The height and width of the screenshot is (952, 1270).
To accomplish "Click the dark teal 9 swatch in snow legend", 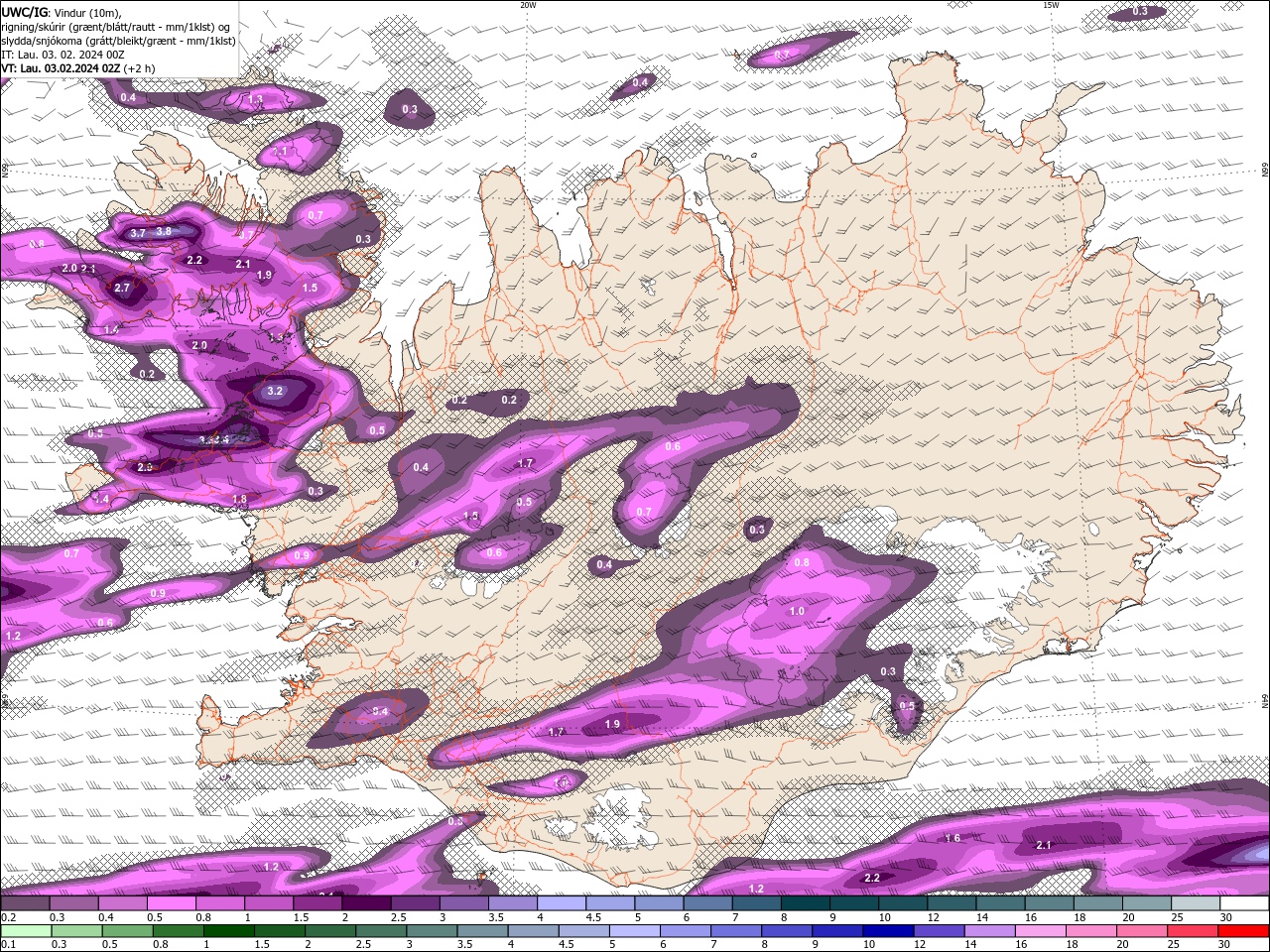I will click(854, 903).
